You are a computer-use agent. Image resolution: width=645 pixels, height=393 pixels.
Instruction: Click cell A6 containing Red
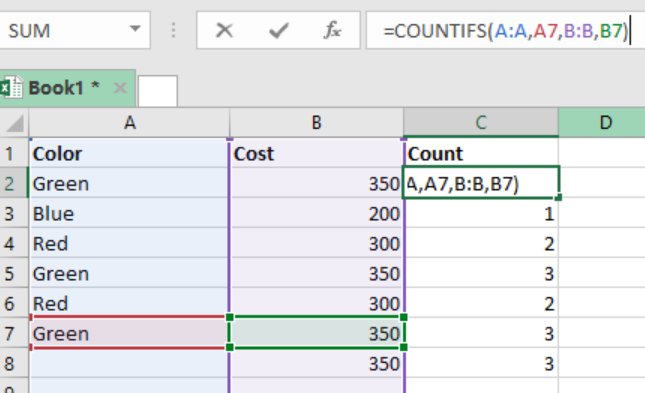pos(129,304)
